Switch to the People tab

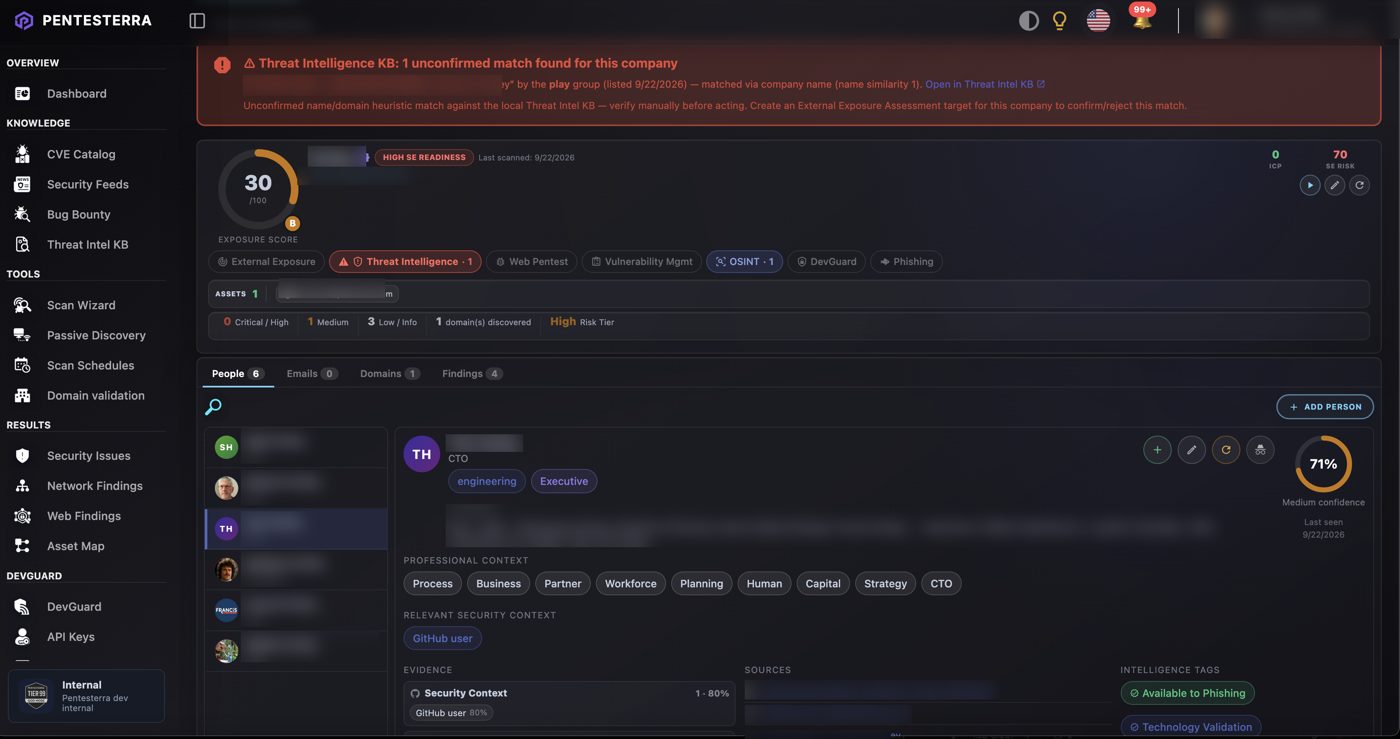pyautogui.click(x=237, y=374)
